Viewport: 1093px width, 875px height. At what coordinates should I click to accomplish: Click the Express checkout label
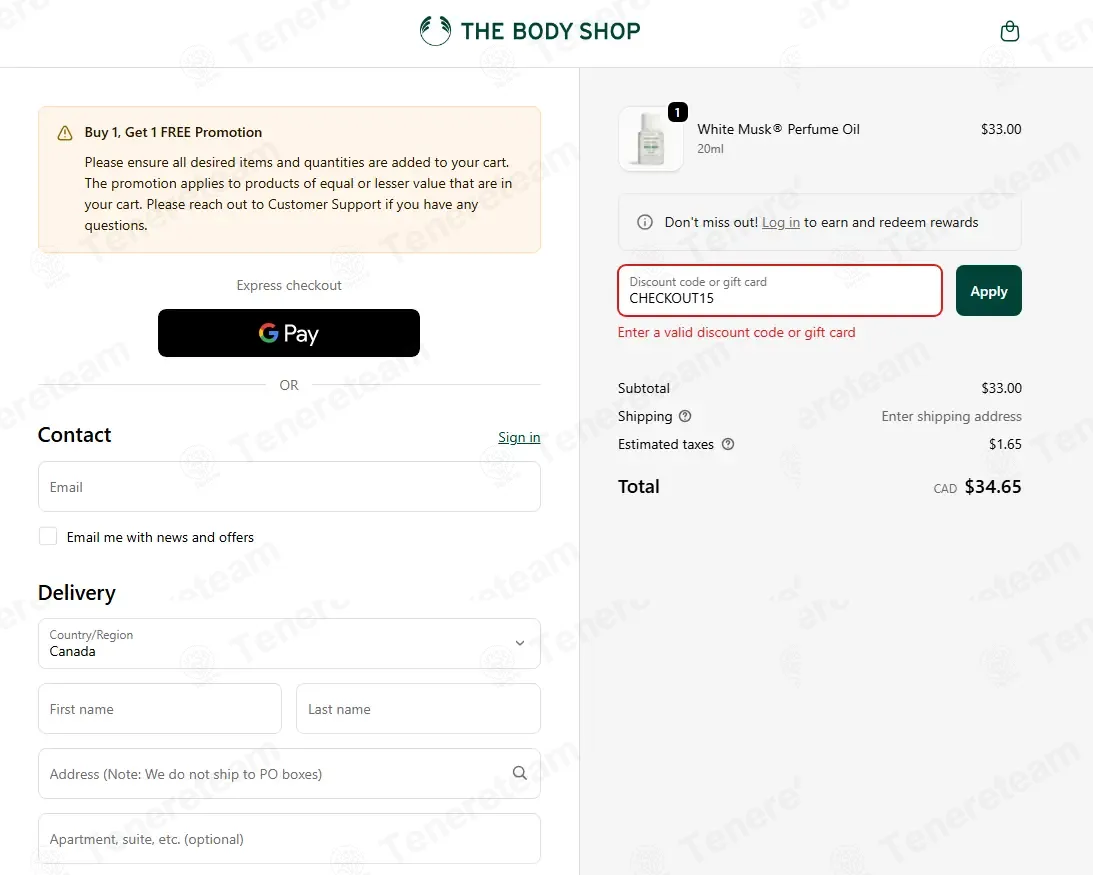[x=289, y=285]
